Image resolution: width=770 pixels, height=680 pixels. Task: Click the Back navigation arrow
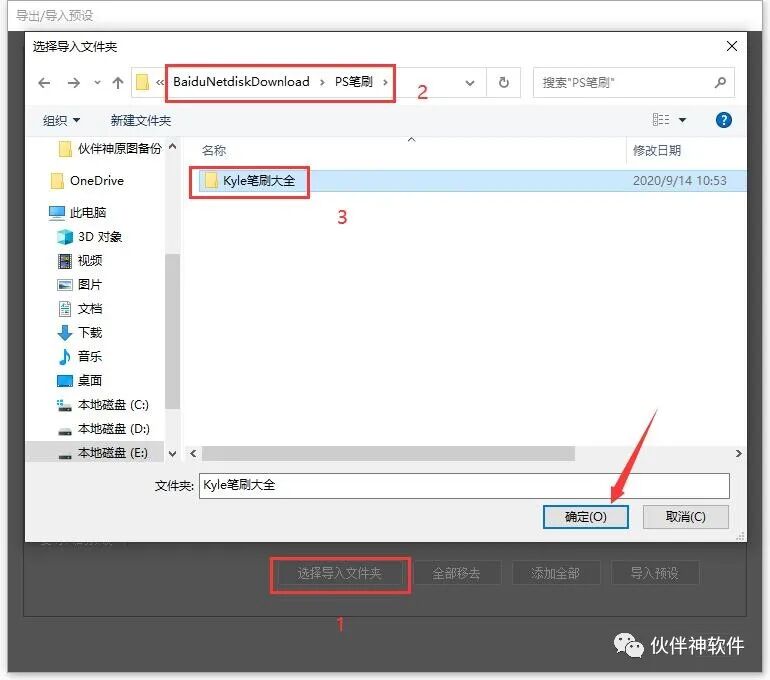[44, 83]
